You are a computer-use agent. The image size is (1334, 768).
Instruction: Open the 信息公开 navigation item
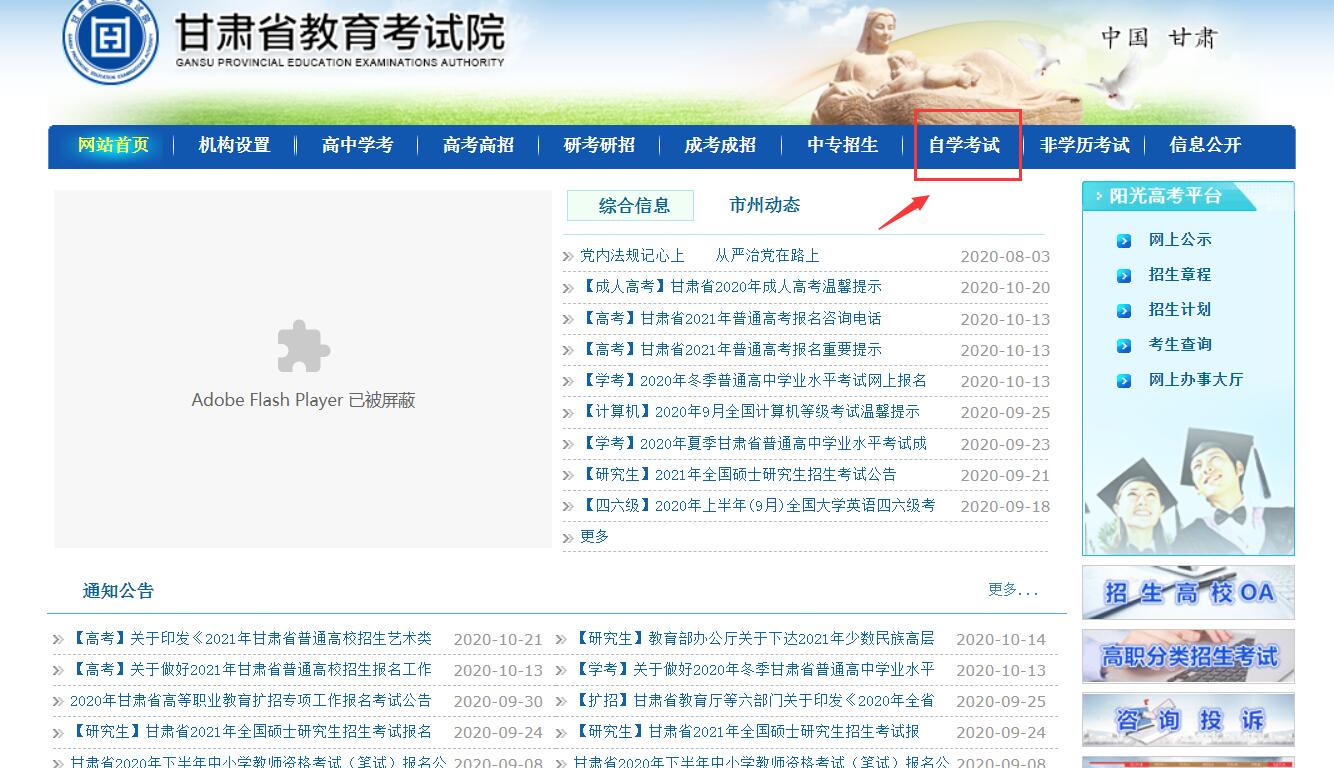click(x=1205, y=146)
